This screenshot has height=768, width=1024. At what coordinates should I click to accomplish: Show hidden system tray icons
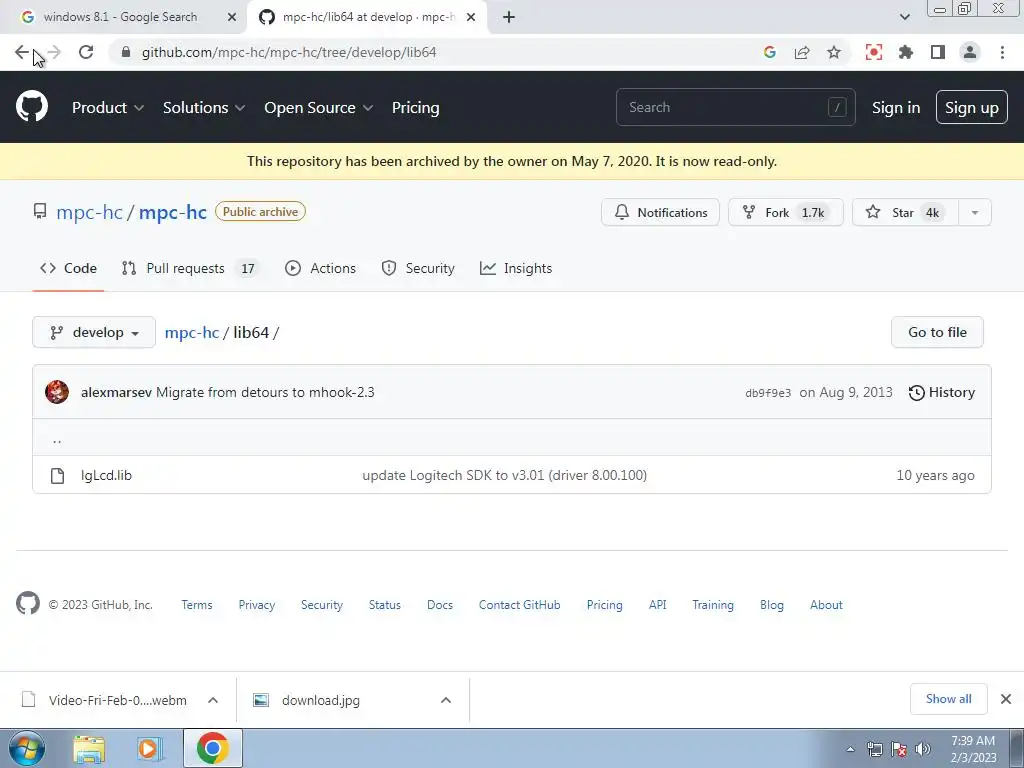tap(850, 749)
